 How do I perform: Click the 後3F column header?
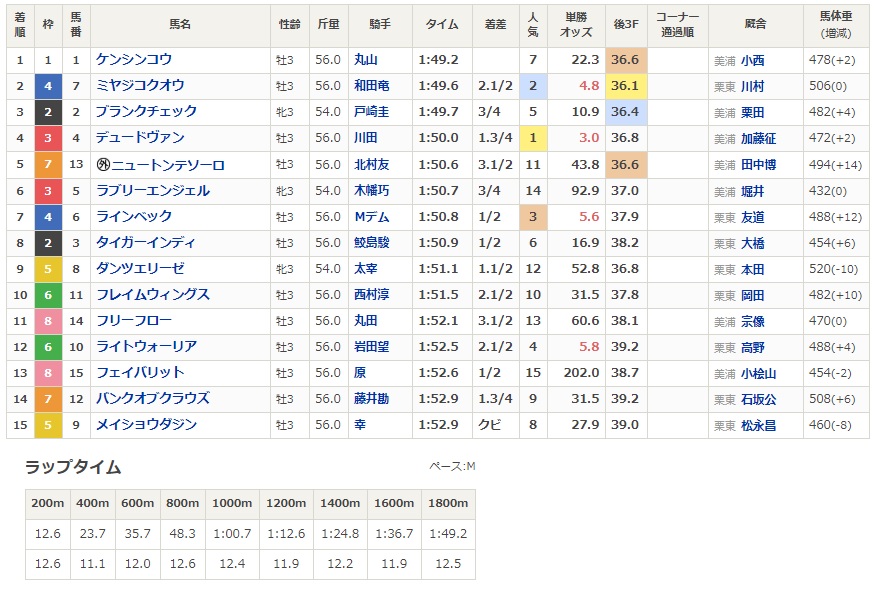[x=626, y=25]
